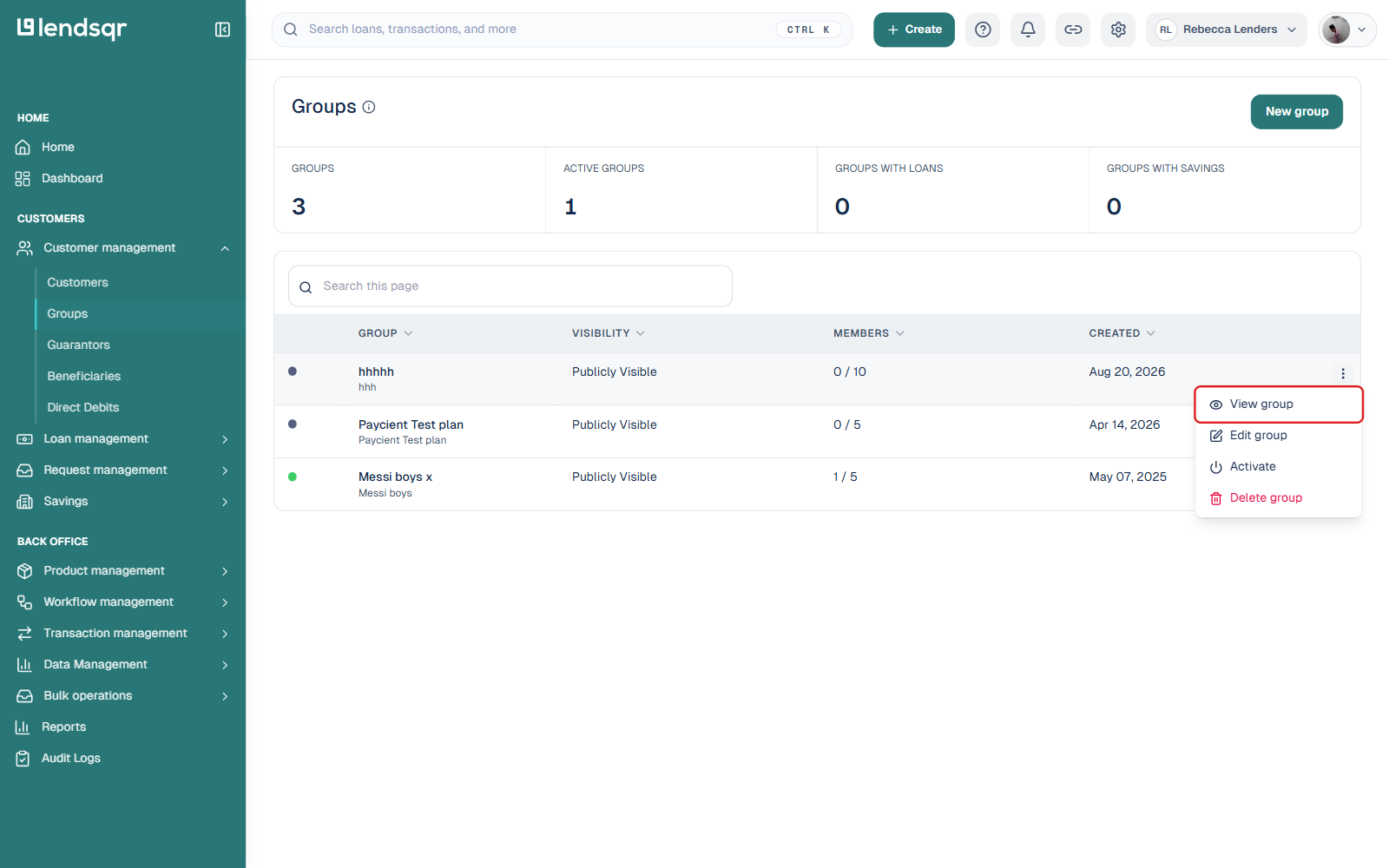Click the 0 / 10 members value
1389x868 pixels.
coord(850,372)
